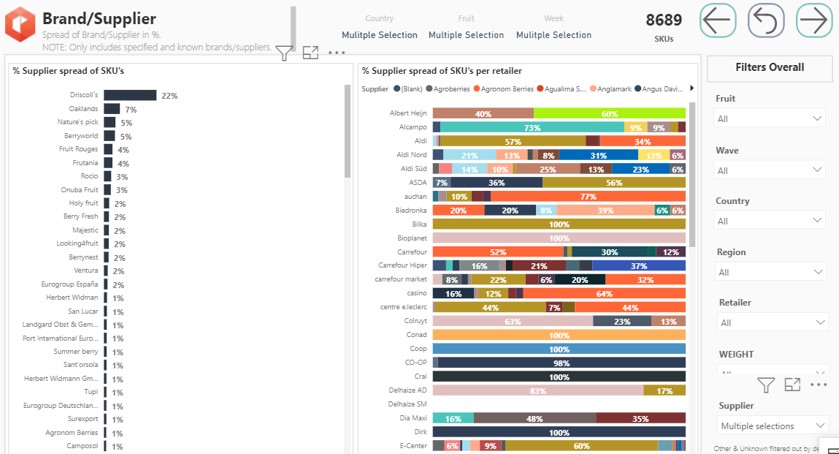Select the Agroberries legend item
Screen dimensions: 839x454
coord(453,89)
